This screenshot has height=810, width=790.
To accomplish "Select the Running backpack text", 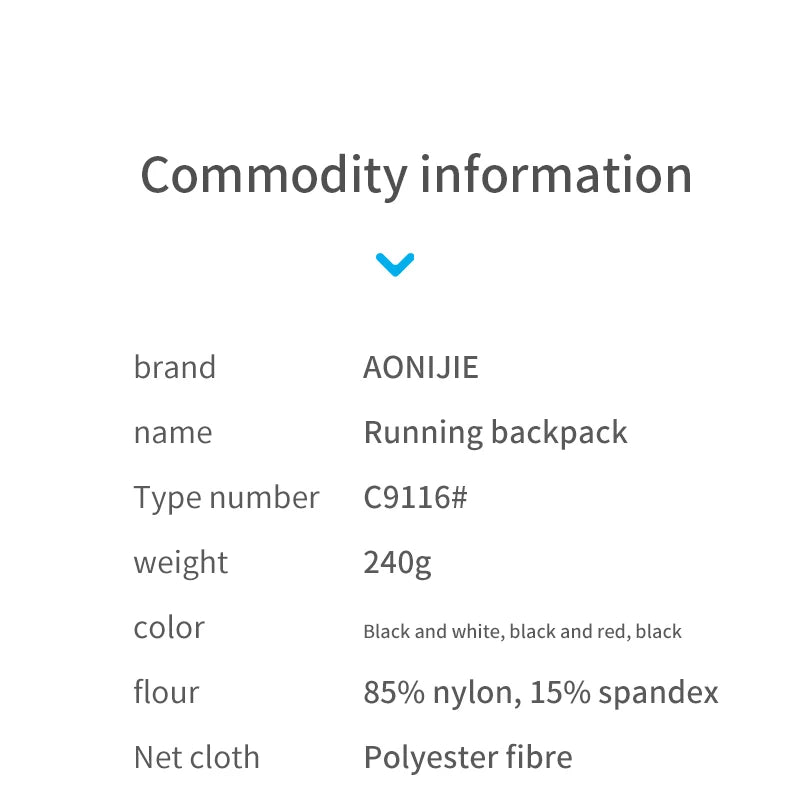I will [495, 432].
